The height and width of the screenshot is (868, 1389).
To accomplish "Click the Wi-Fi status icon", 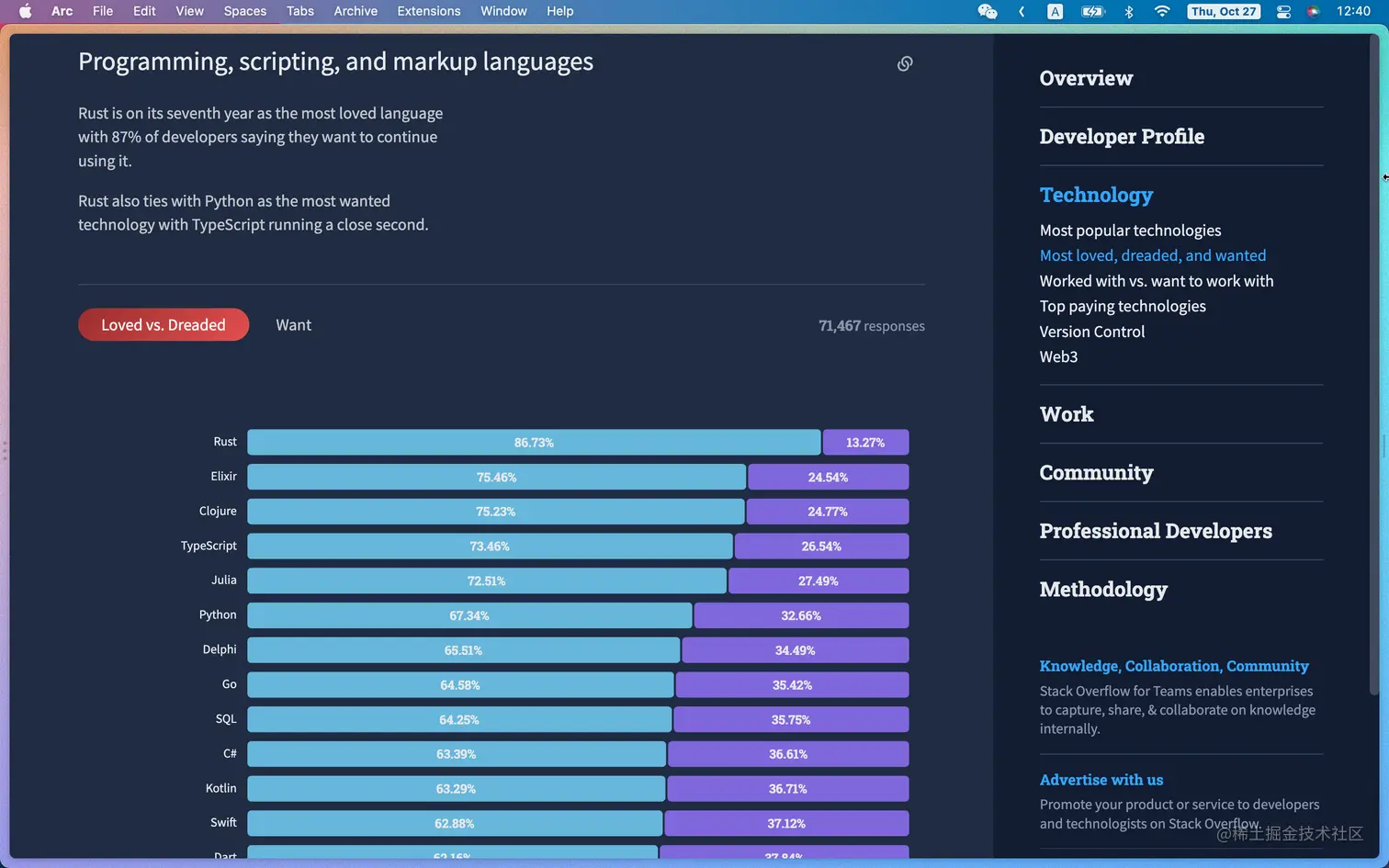I will [x=1162, y=12].
